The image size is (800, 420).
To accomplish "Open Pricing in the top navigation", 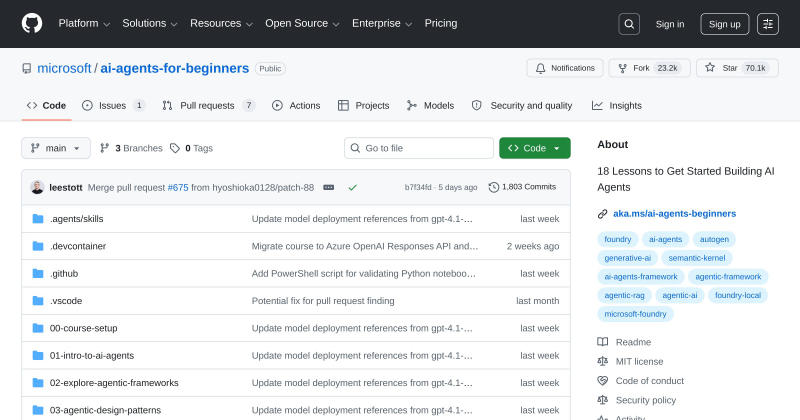I will [441, 23].
